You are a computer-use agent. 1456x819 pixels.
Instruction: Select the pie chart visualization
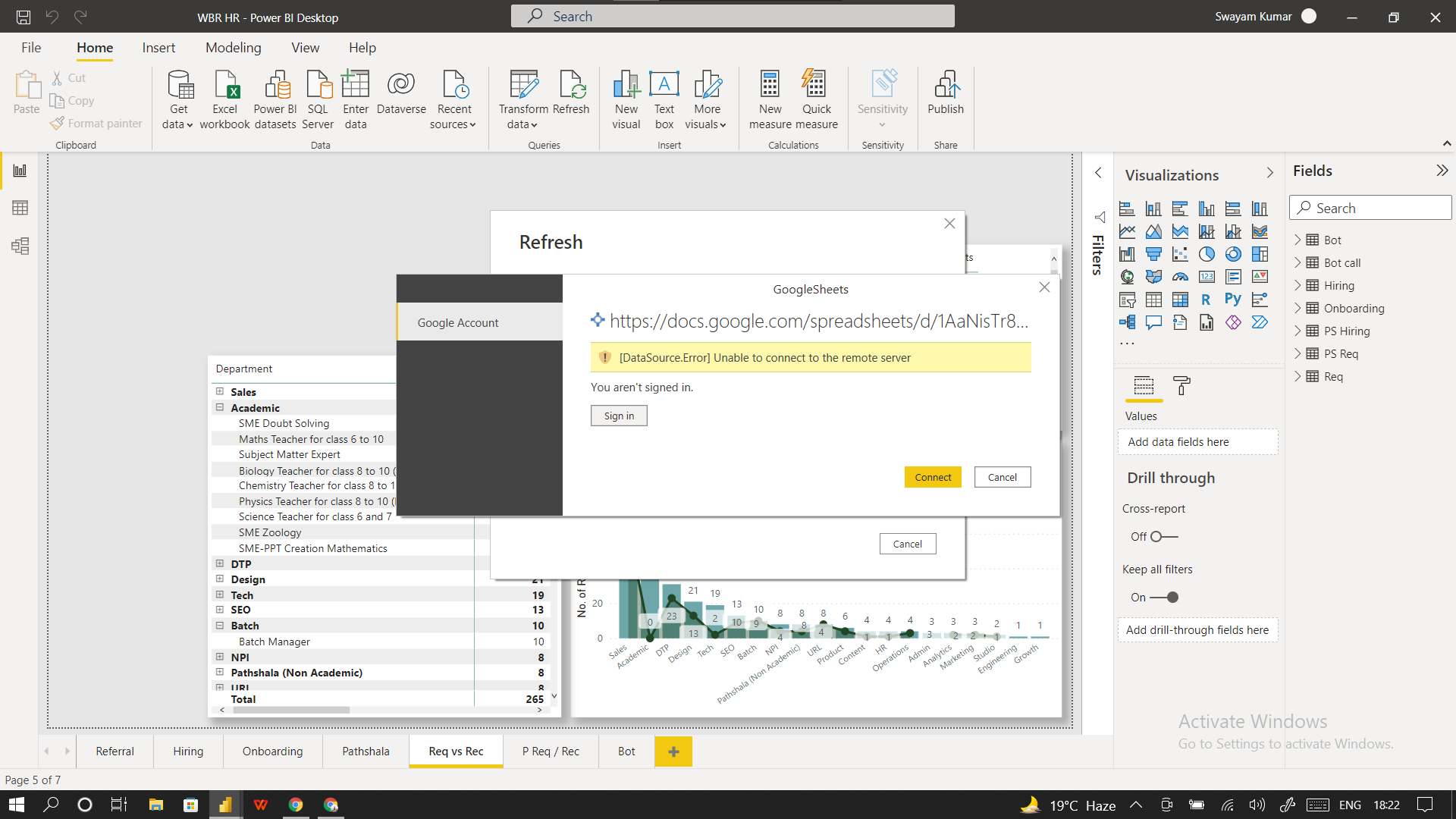[1207, 254]
